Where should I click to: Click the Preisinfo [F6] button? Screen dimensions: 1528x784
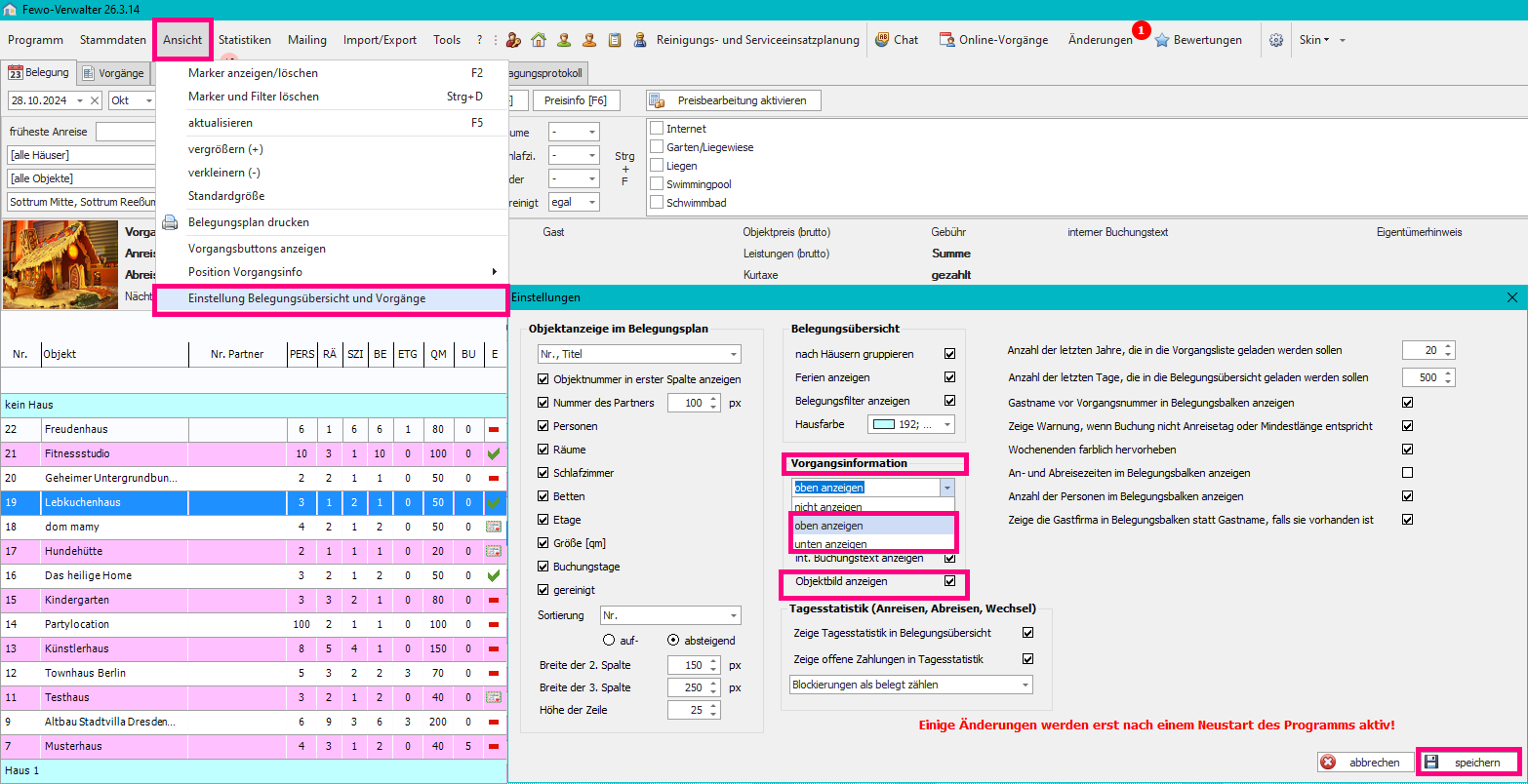point(575,100)
